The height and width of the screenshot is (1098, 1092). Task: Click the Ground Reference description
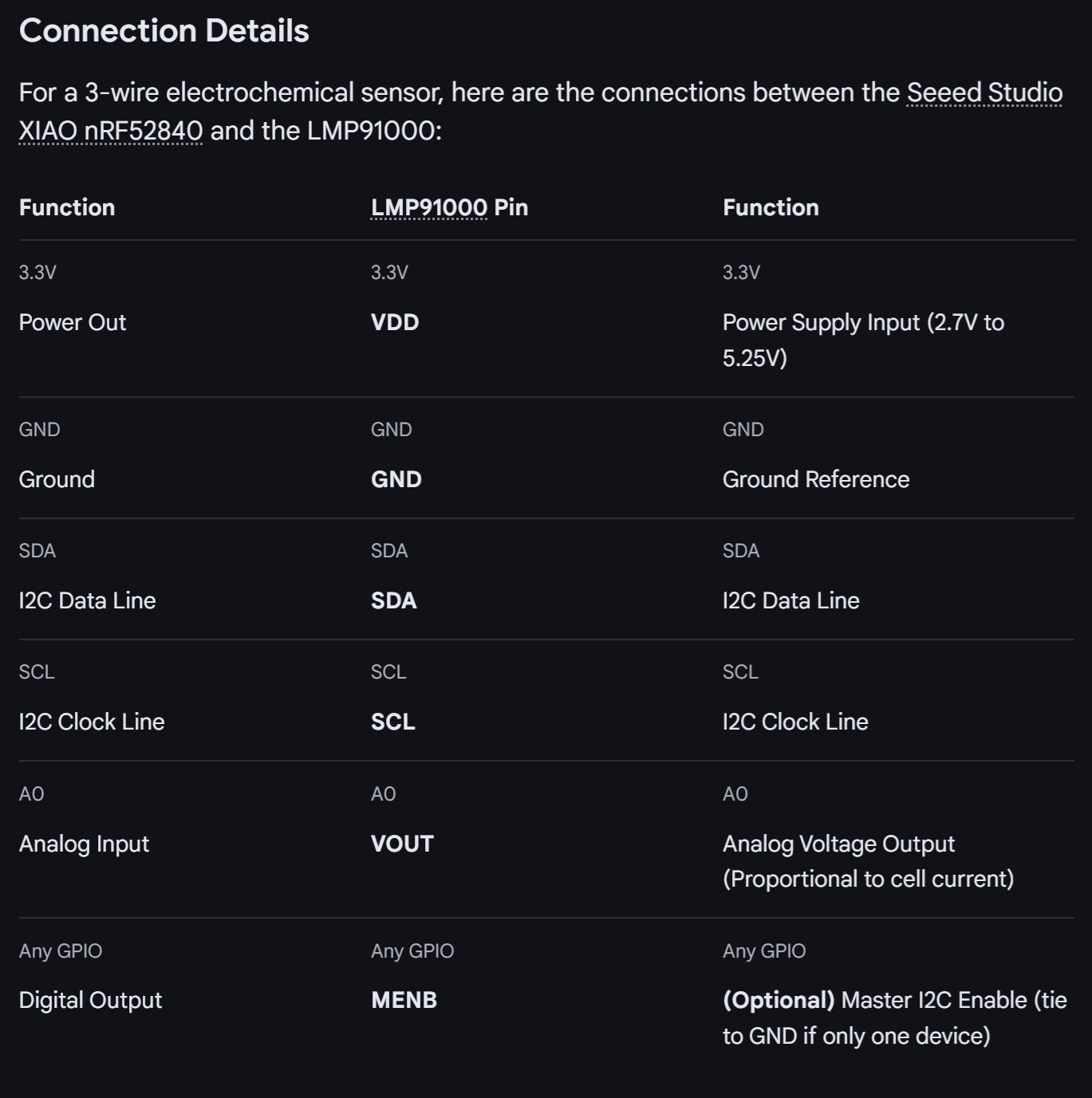[815, 480]
